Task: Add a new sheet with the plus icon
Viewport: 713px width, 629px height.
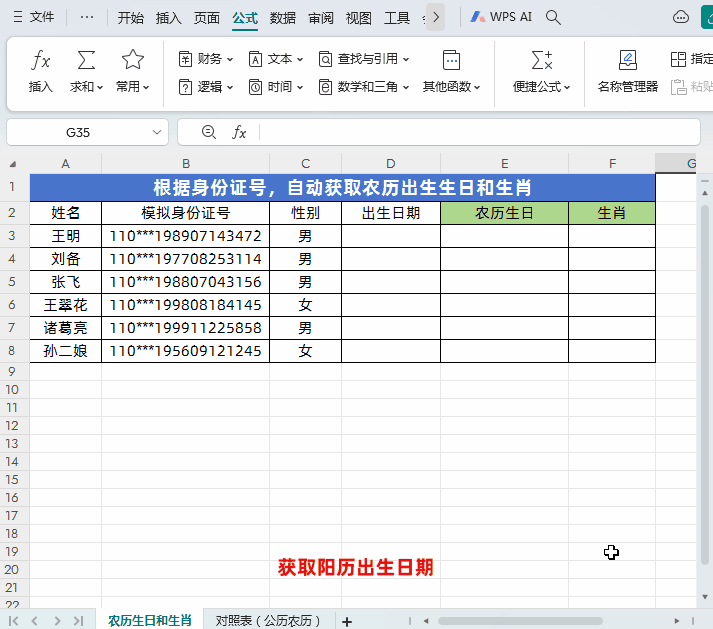Action: (x=347, y=621)
